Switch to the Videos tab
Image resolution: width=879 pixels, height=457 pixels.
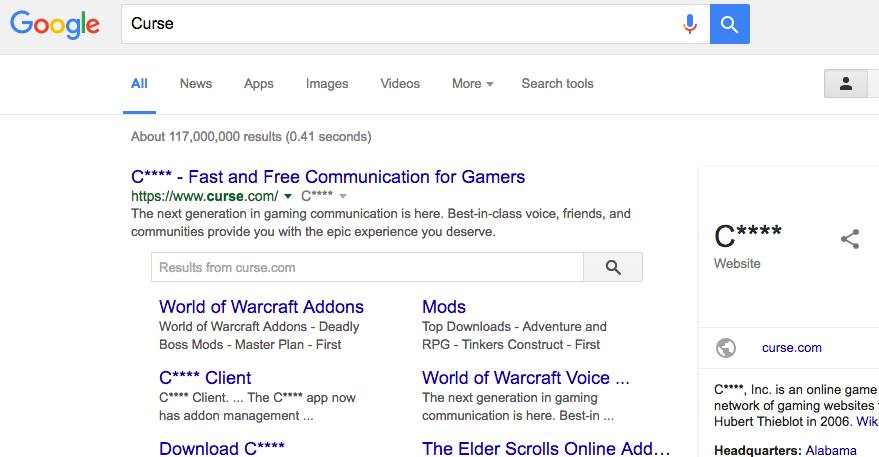coord(400,84)
